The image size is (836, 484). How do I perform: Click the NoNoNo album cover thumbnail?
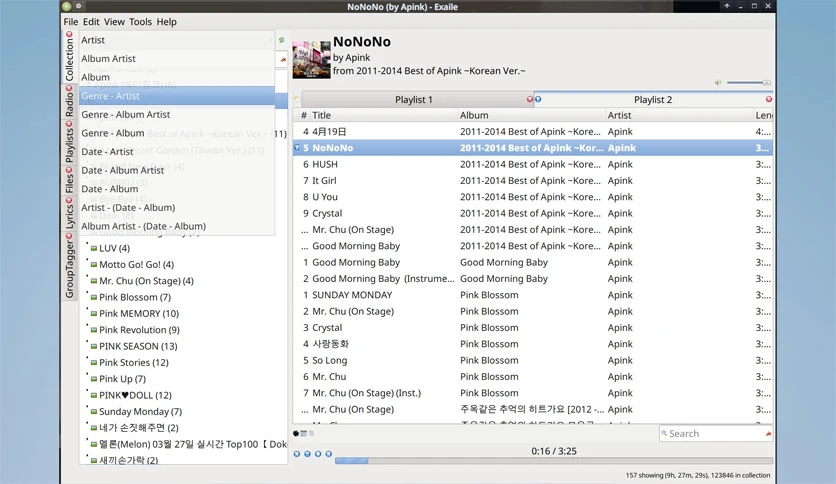pyautogui.click(x=311, y=60)
